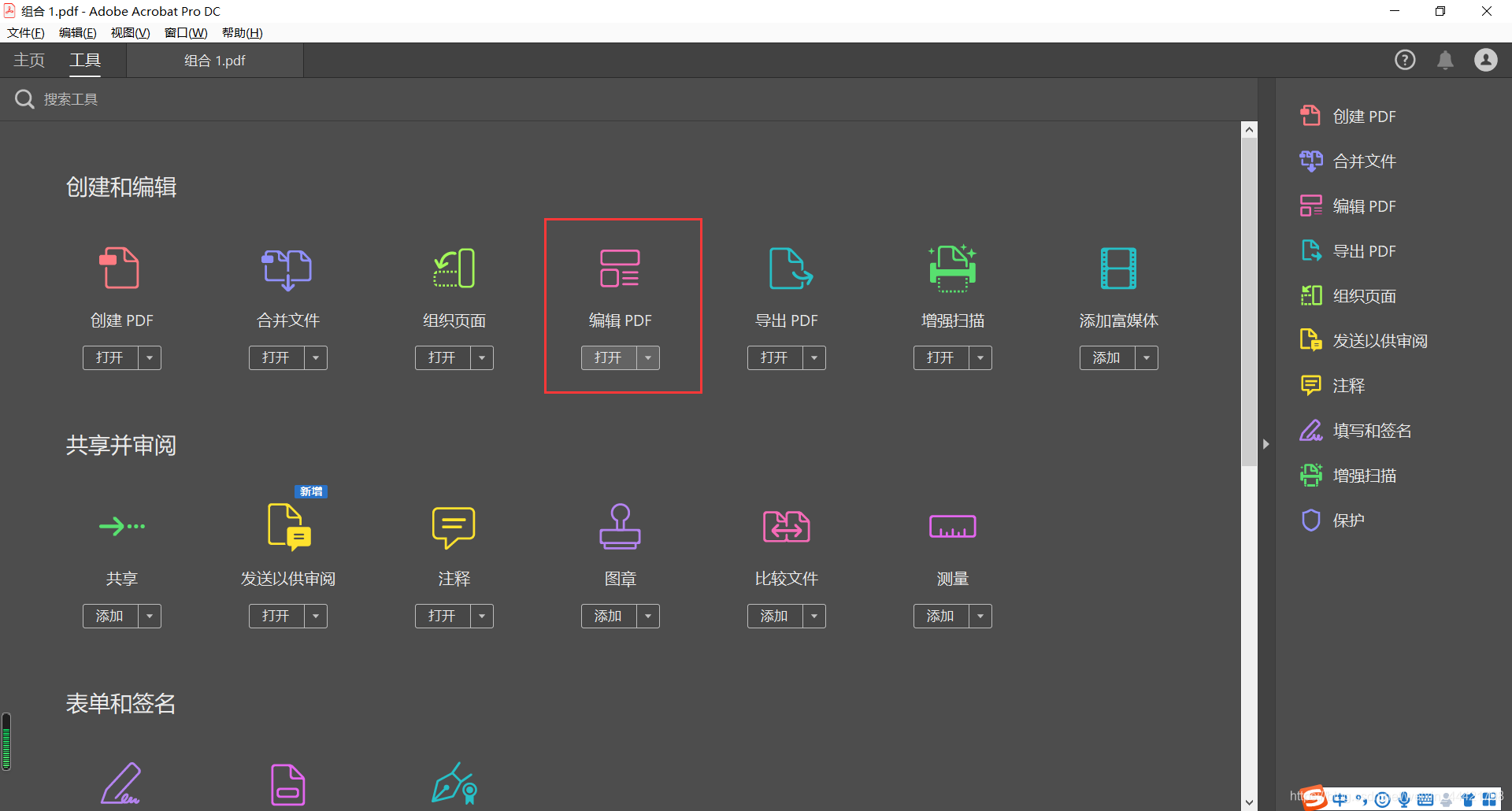
Task: Expand dropdown arrow beside 图章 添加
Action: (648, 616)
